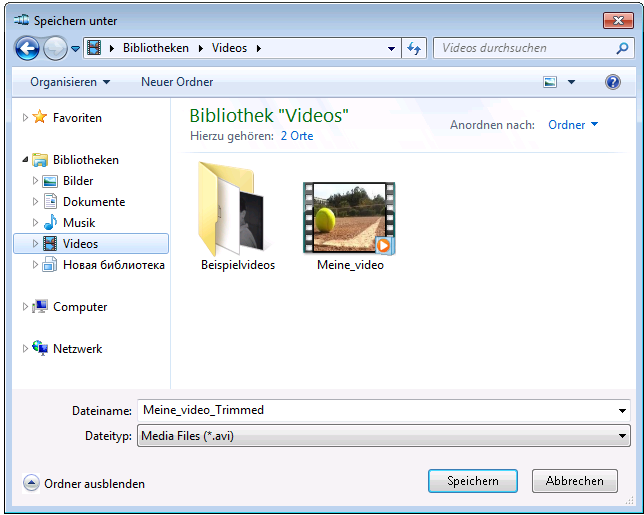Select the Beispielvideos folder icon
644x515 pixels.
pyautogui.click(x=231, y=208)
